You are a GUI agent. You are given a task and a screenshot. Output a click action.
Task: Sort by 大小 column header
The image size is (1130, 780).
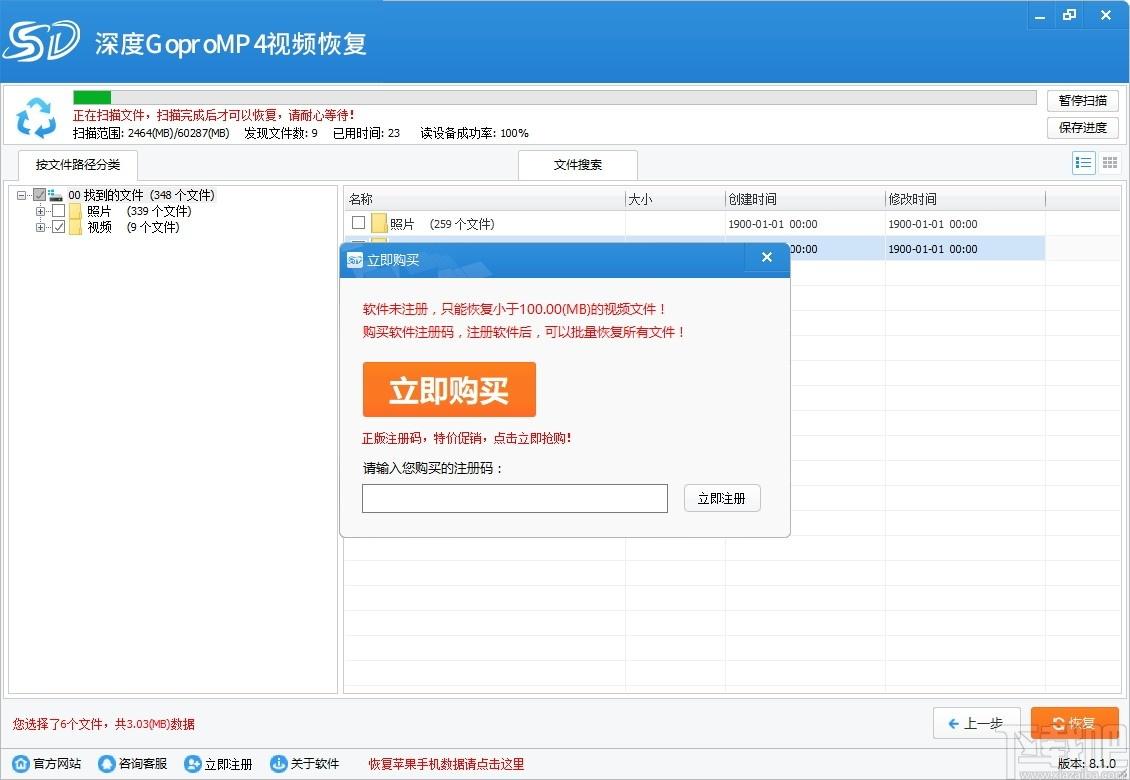coord(675,199)
